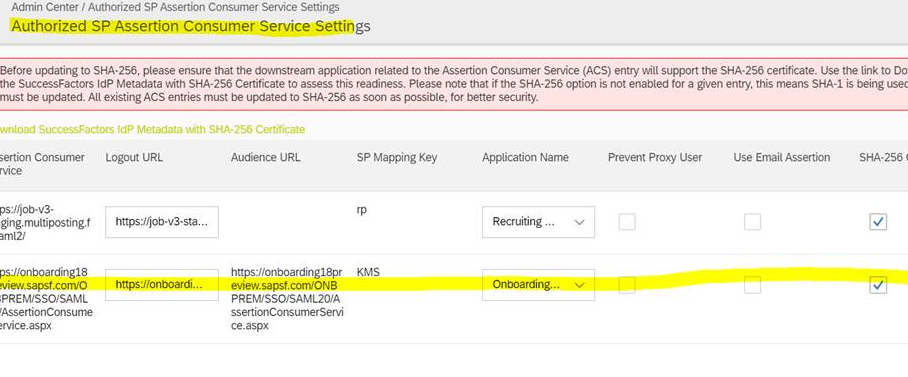
Task: Click the SHA-256 warning message text
Action: (x=454, y=84)
